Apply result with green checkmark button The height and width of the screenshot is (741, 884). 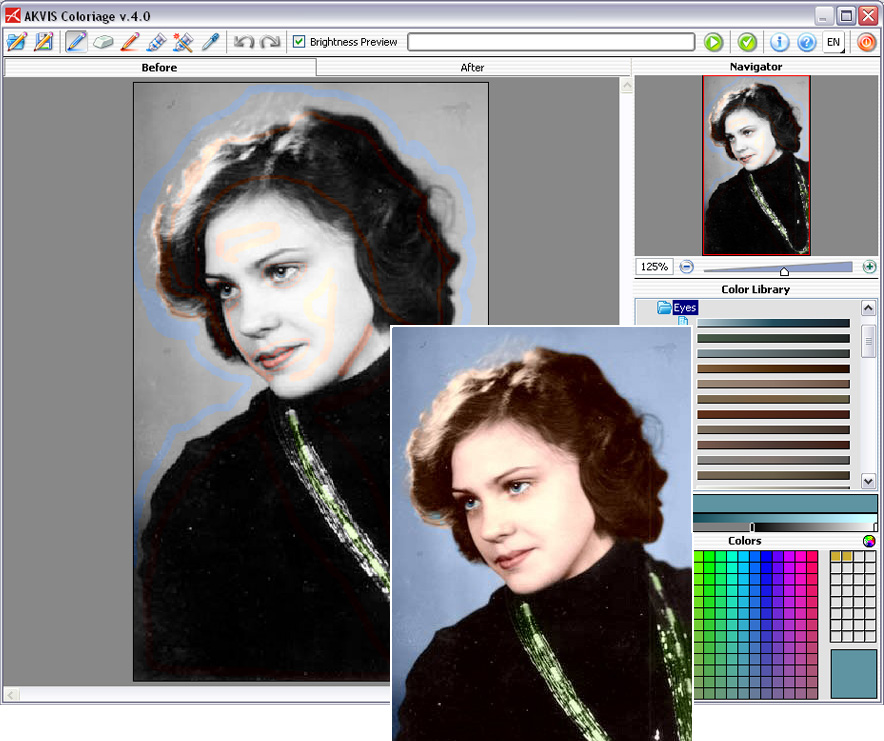point(747,42)
